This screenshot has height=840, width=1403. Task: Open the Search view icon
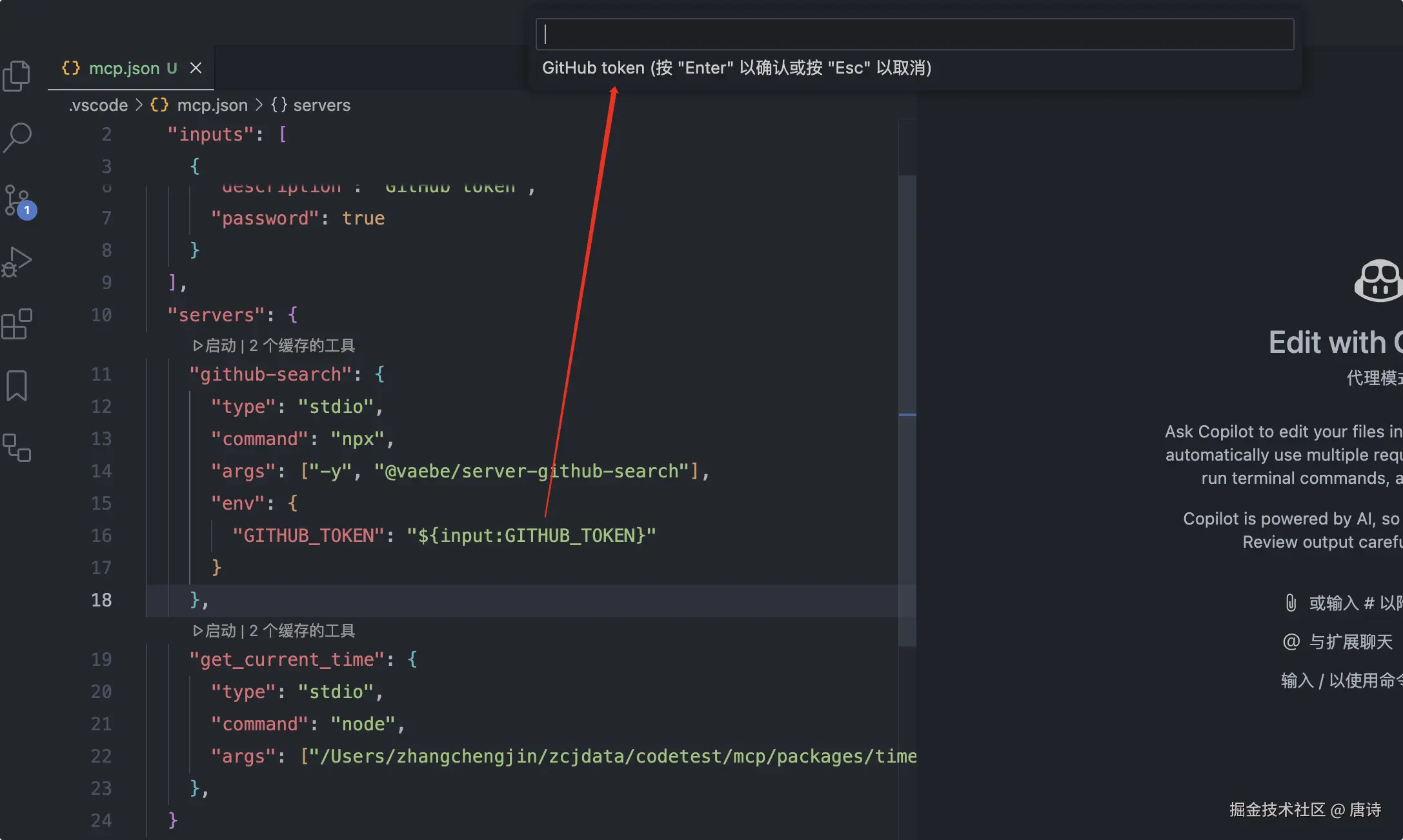pyautogui.click(x=17, y=137)
